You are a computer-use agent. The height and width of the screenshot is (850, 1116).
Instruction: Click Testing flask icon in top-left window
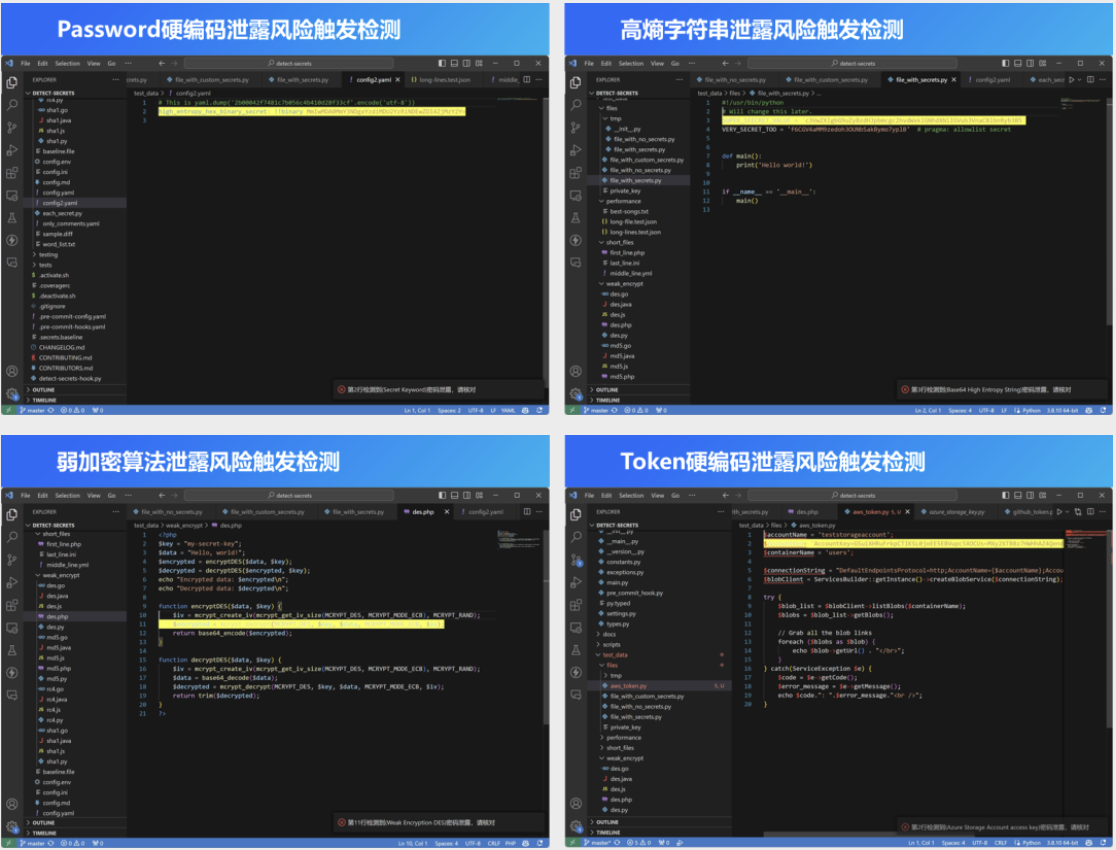[12, 218]
